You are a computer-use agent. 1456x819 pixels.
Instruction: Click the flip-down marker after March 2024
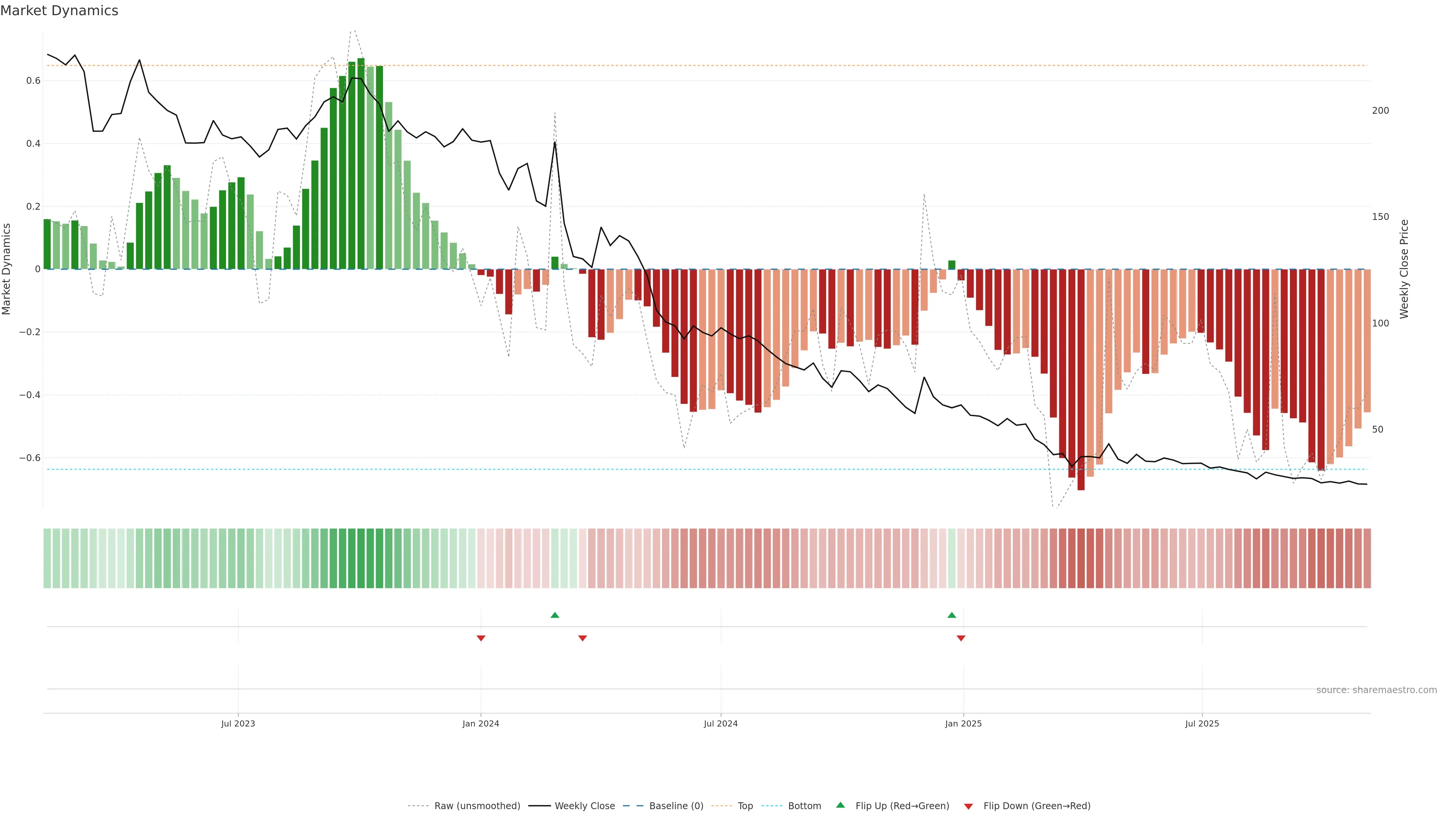point(583,638)
